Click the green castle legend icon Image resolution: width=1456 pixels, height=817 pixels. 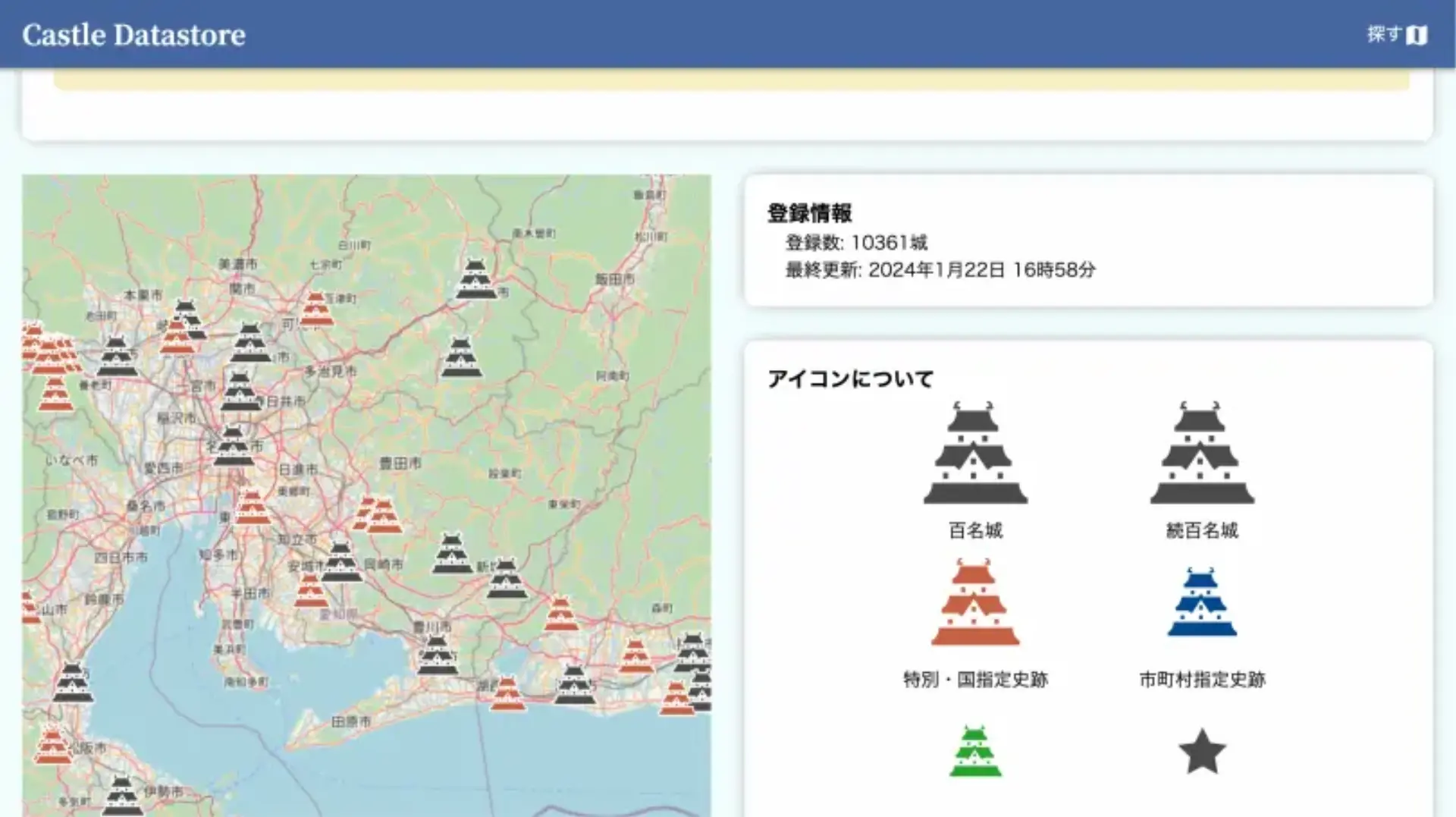[x=975, y=752]
